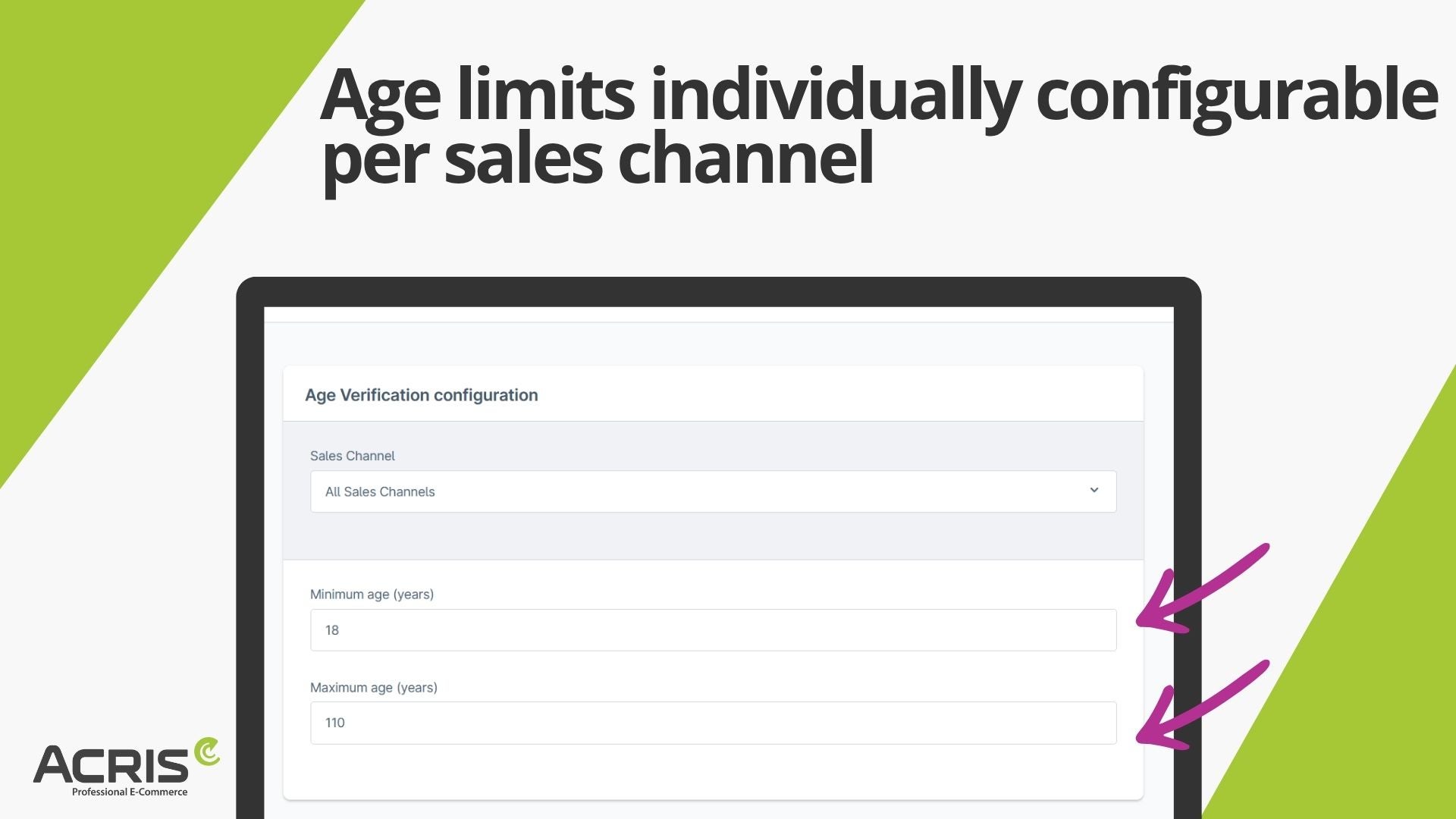Click the 'Age limits individually configurable' headline
The image size is (1456, 819).
pyautogui.click(x=878, y=96)
